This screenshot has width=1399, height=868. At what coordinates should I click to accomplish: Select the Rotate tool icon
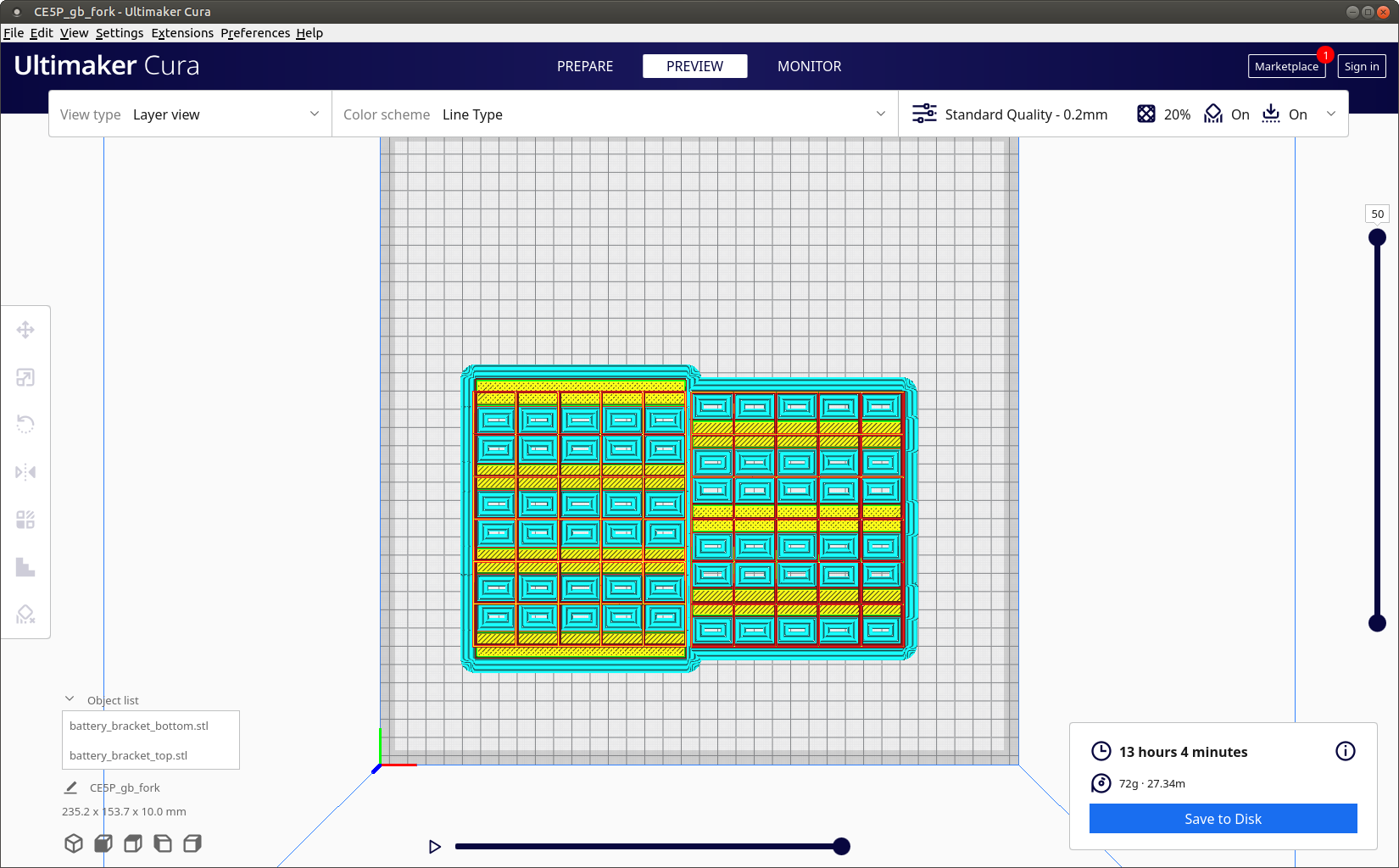(x=25, y=425)
